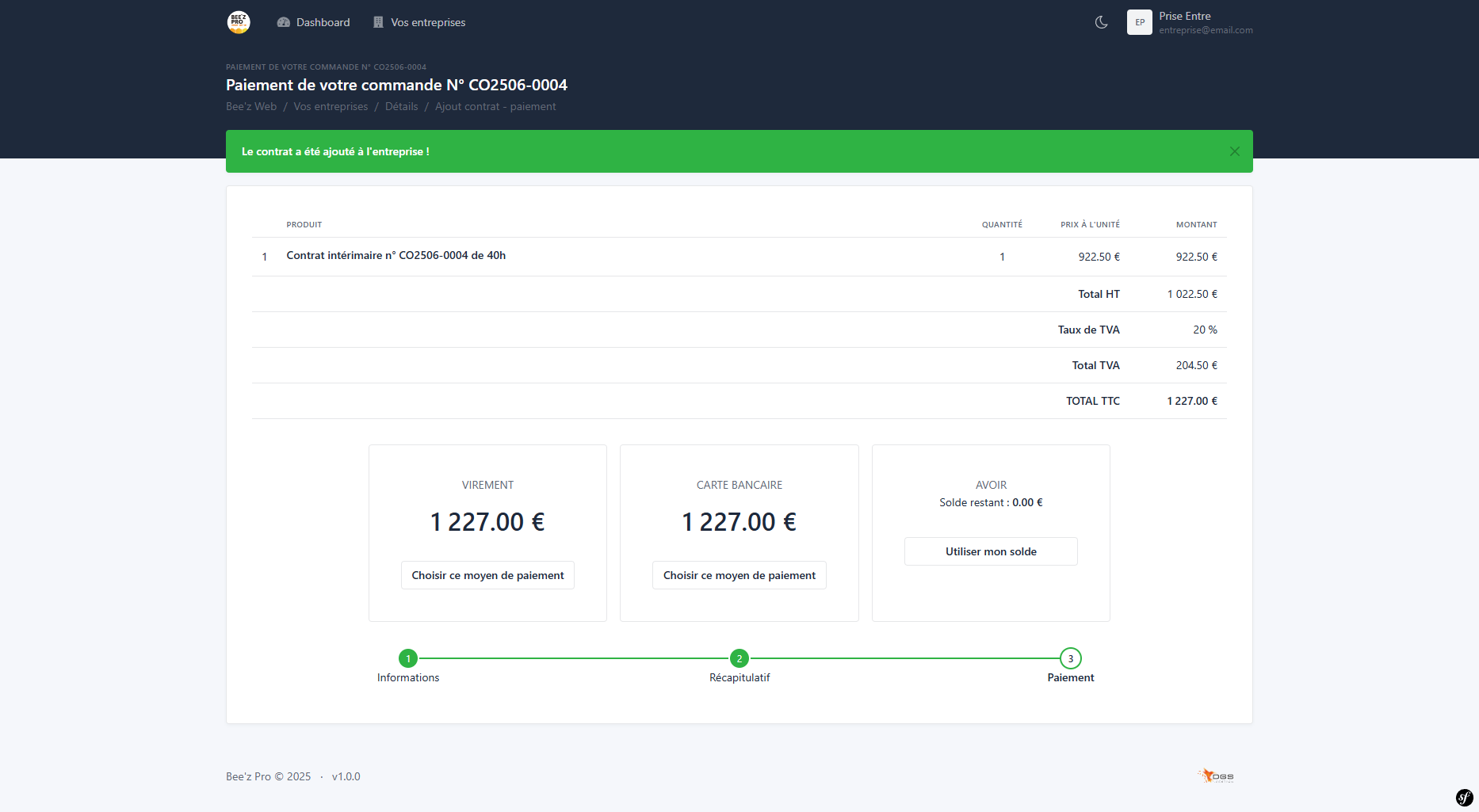Switch to the Vos entreprises section

pyautogui.click(x=427, y=22)
